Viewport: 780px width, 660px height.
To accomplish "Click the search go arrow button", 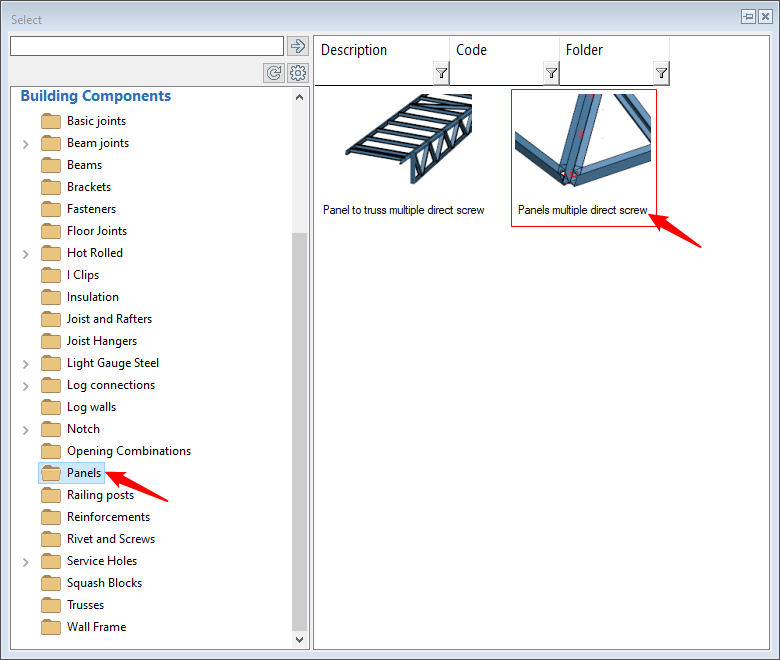I will (297, 46).
